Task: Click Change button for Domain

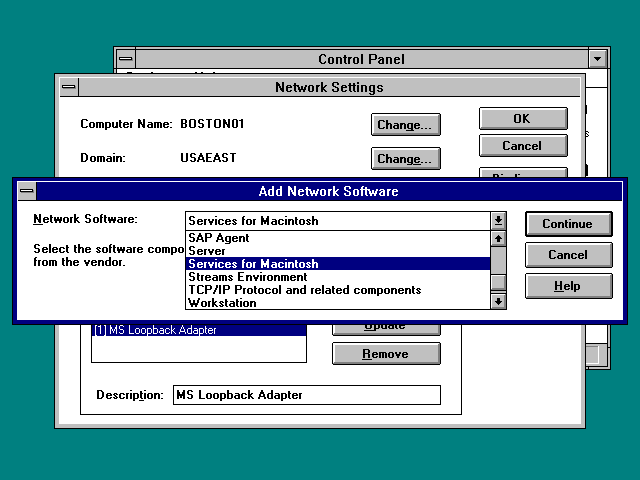Action: (406, 158)
